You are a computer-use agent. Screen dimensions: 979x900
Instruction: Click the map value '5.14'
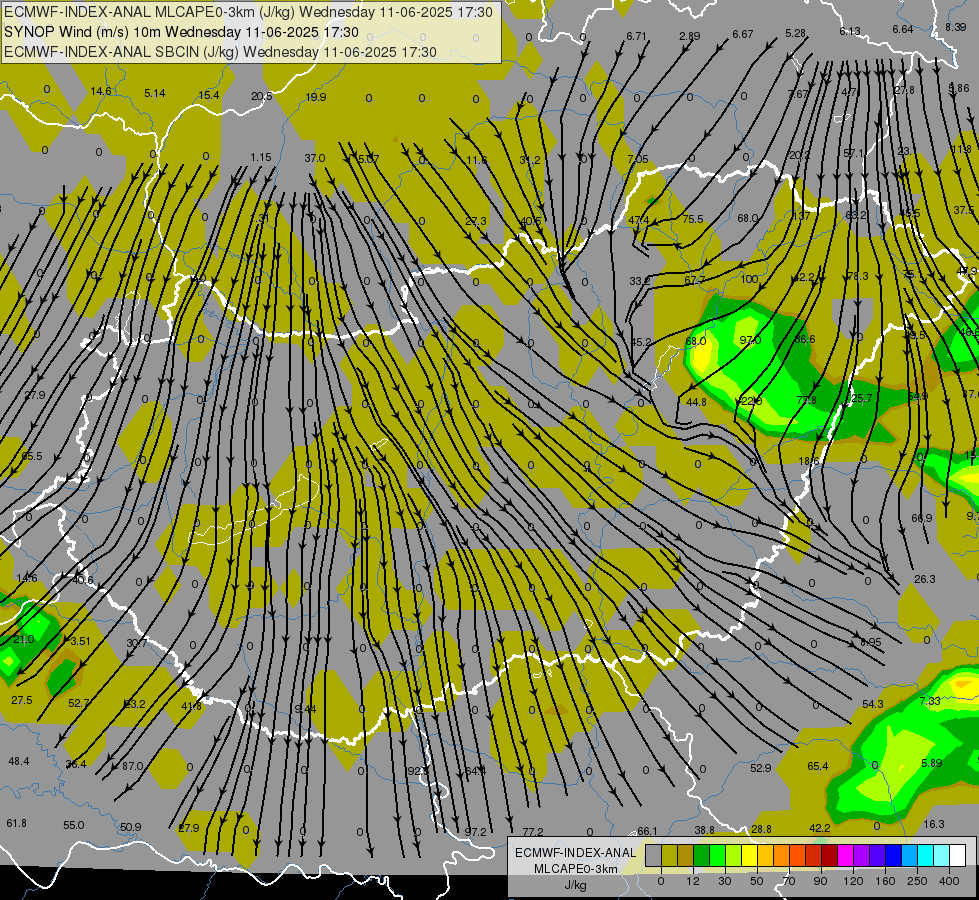[155, 93]
